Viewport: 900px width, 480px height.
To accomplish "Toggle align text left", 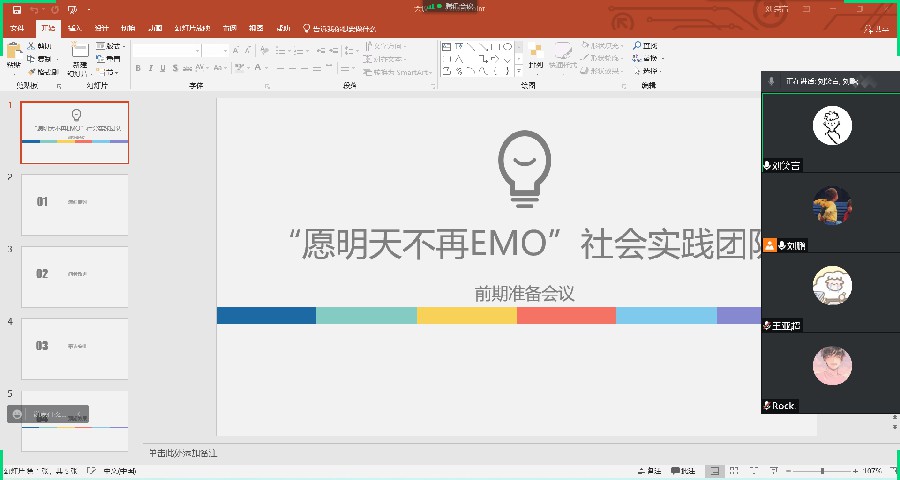I will [280, 68].
